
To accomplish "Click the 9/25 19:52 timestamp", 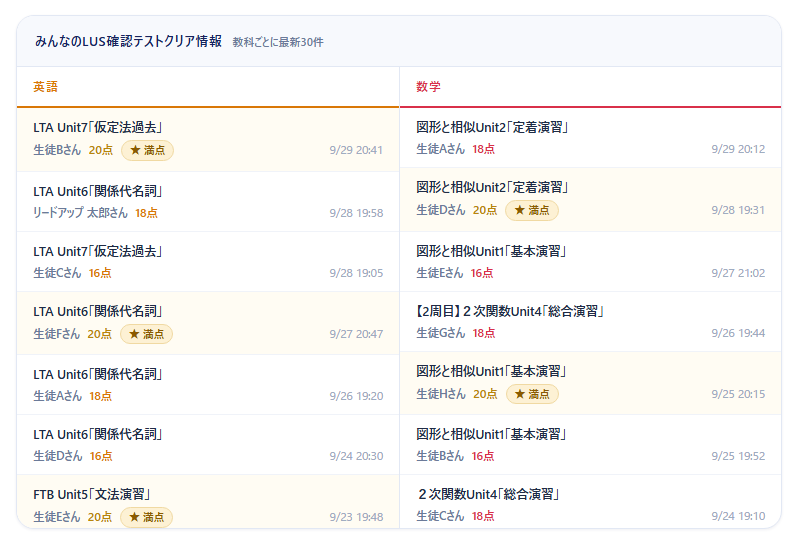I will click(x=738, y=456).
